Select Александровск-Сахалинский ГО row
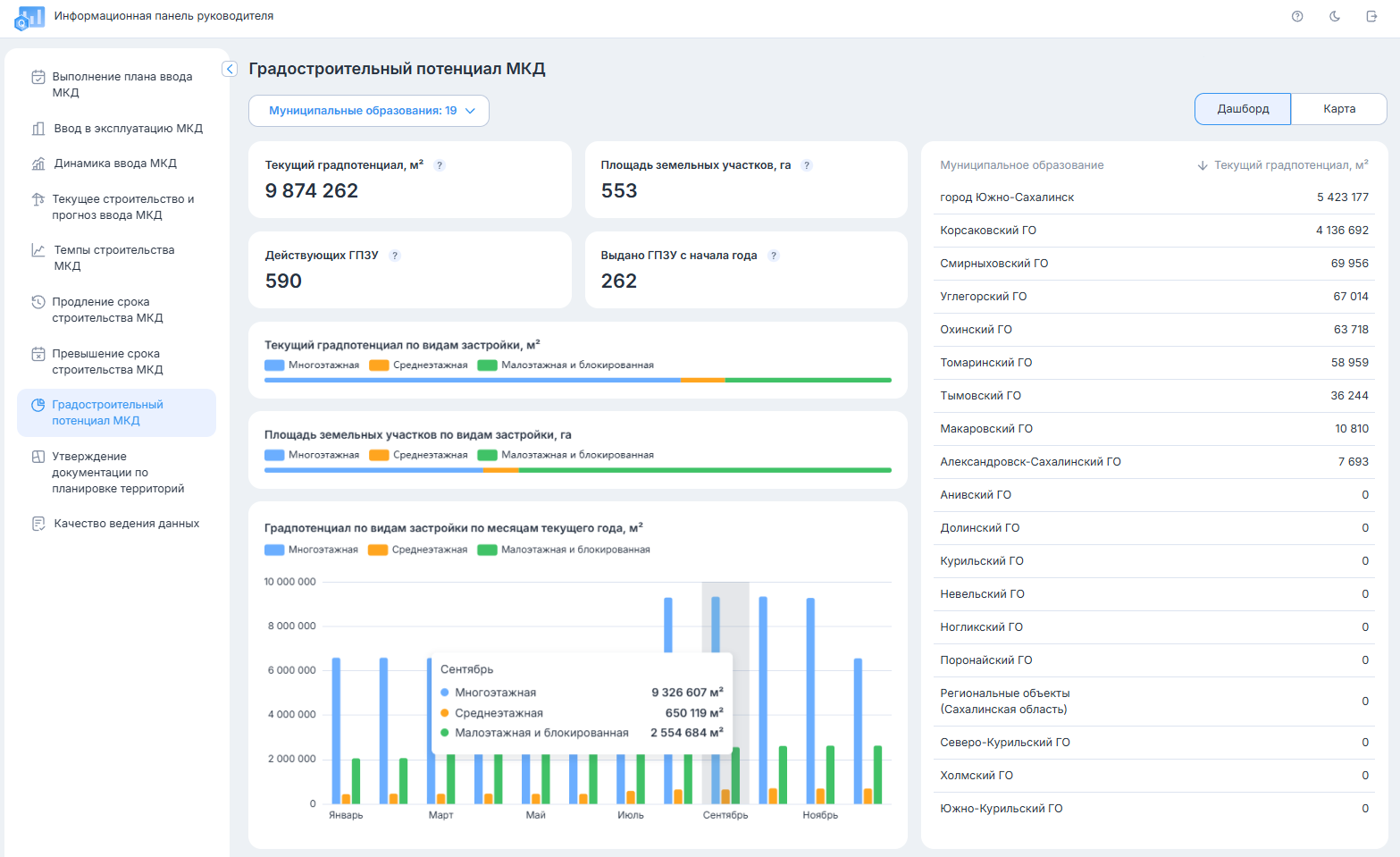 (x=1154, y=462)
